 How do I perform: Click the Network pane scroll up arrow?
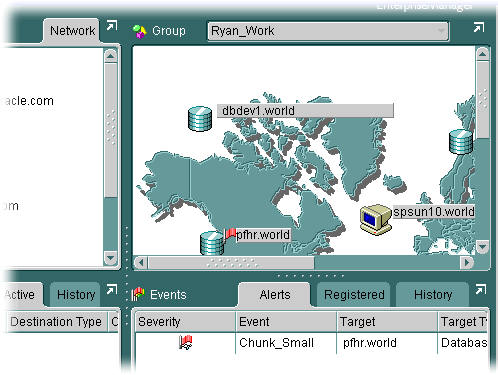pos(111,56)
